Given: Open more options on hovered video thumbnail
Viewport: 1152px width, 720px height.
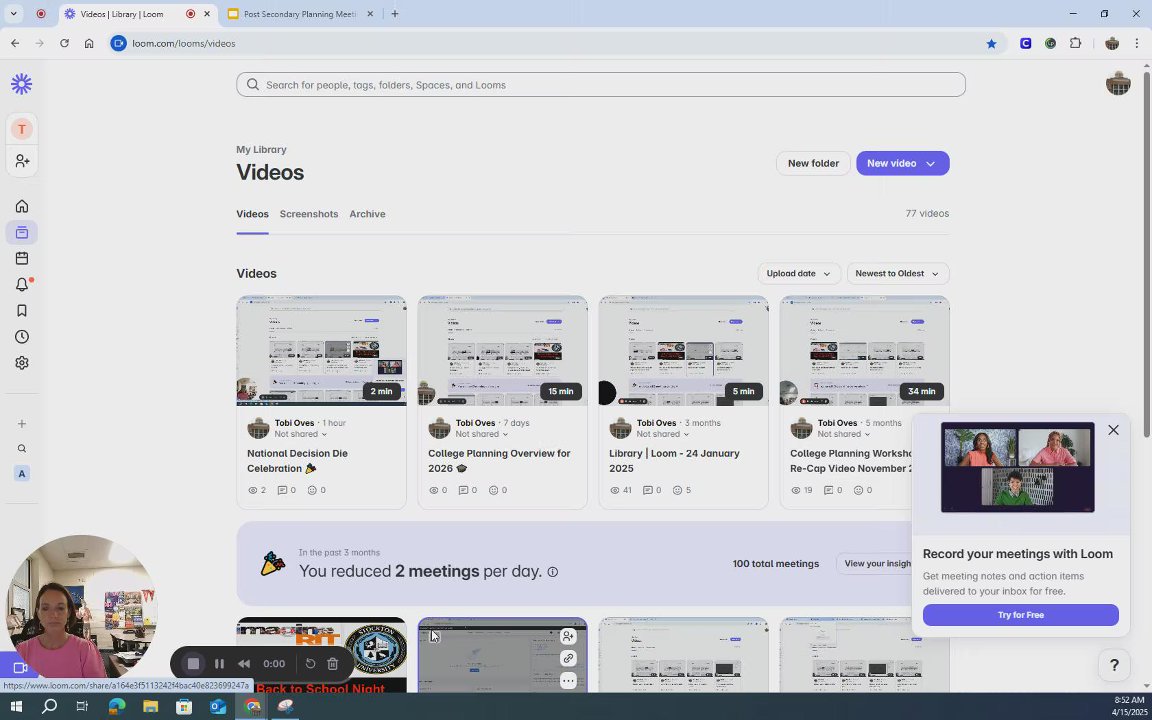Looking at the screenshot, I should [568, 681].
